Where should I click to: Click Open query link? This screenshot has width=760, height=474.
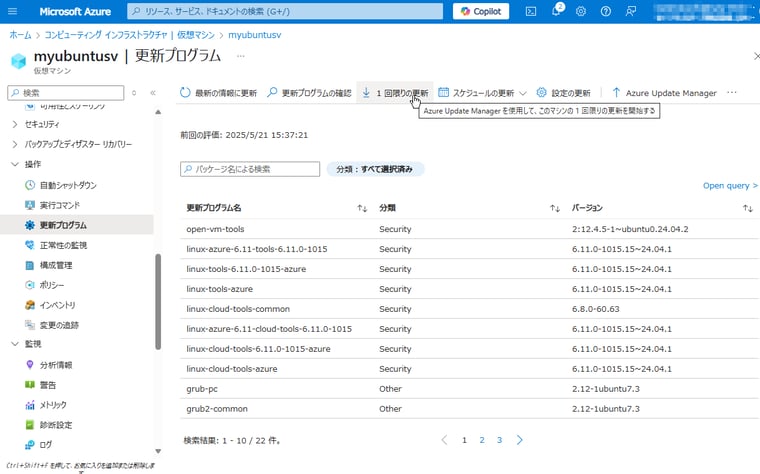(730, 186)
